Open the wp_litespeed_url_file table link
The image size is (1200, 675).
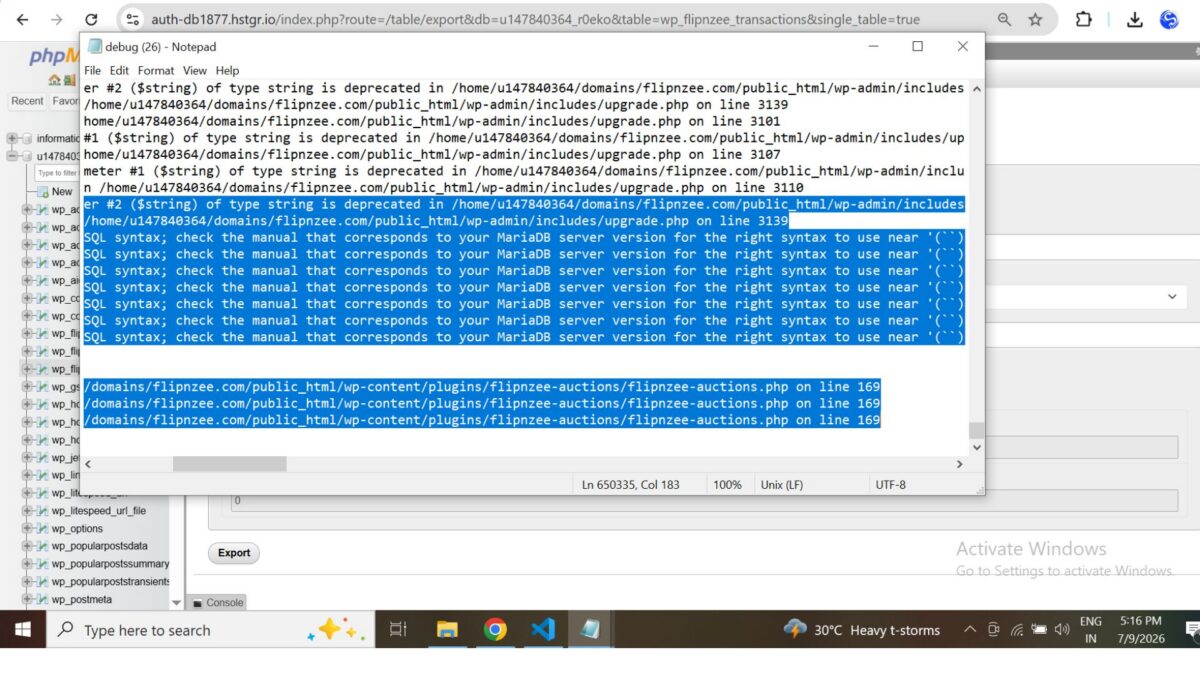coord(99,511)
